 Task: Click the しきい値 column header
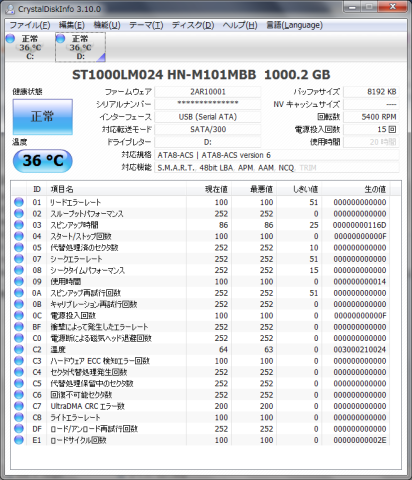(x=299, y=189)
